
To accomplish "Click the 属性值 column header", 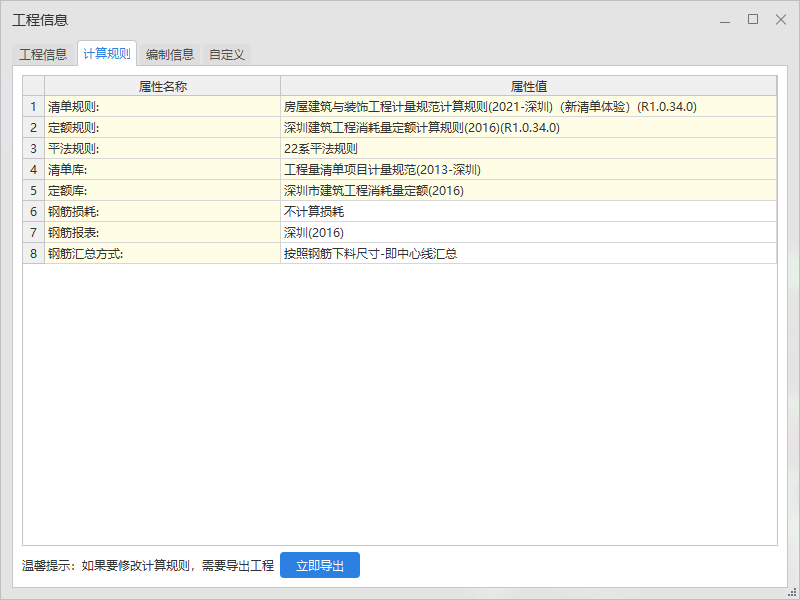I will tap(529, 86).
